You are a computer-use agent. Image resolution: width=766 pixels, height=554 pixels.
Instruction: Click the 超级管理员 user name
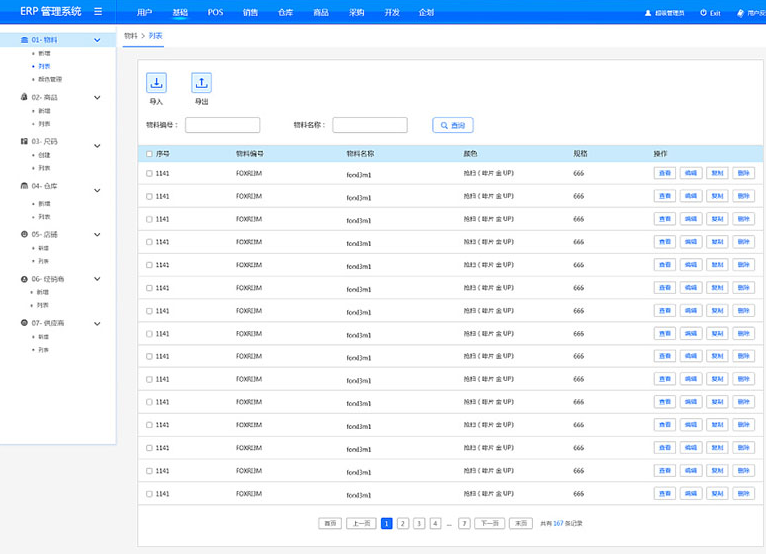point(669,13)
